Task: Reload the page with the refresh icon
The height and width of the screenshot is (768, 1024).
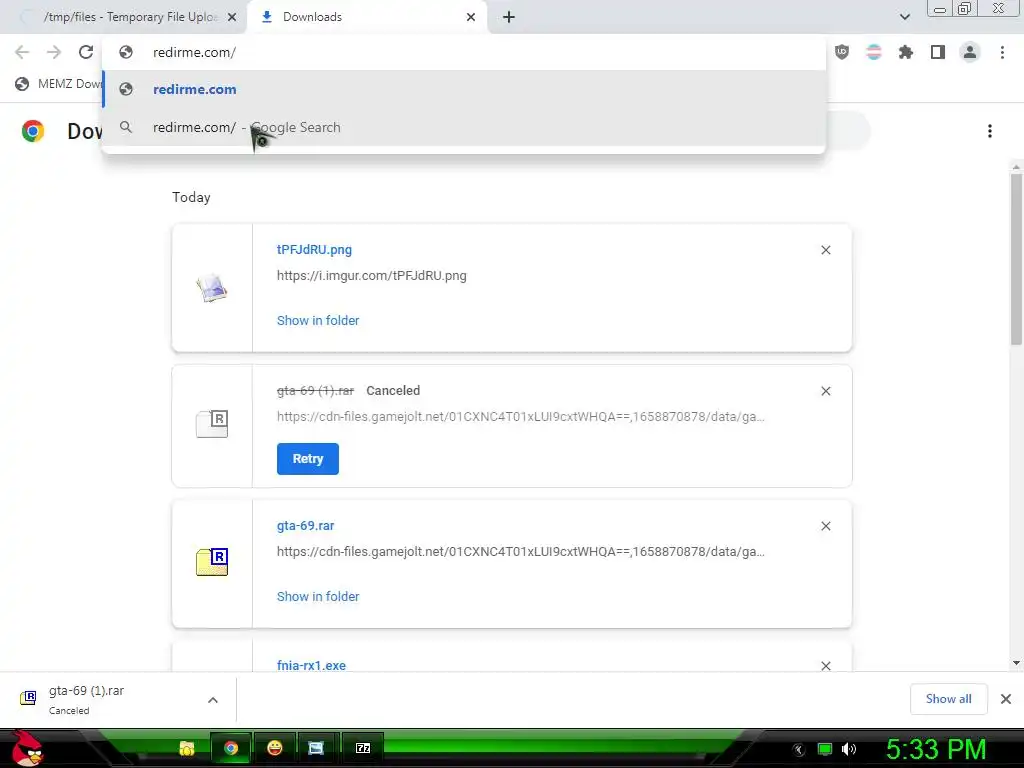Action: [x=86, y=52]
